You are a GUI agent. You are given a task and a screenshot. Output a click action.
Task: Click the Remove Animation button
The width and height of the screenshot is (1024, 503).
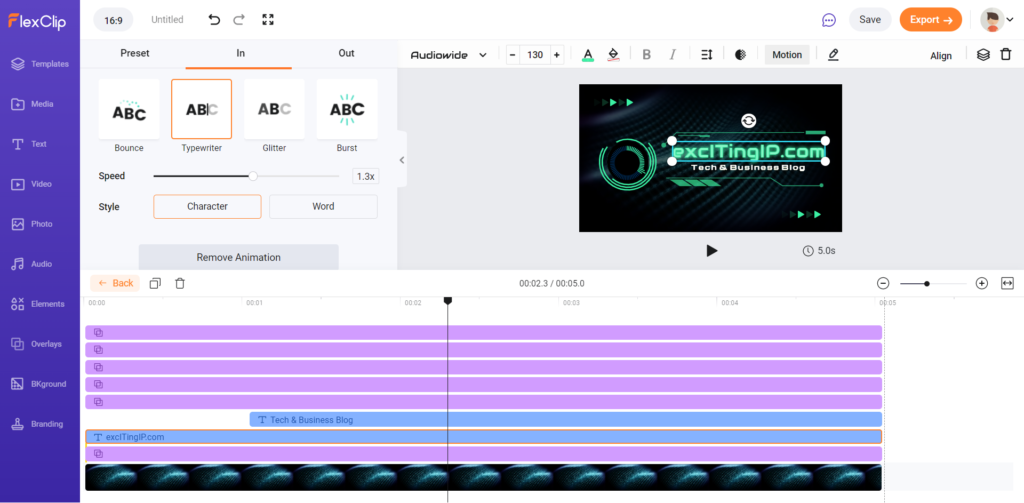coord(238,257)
